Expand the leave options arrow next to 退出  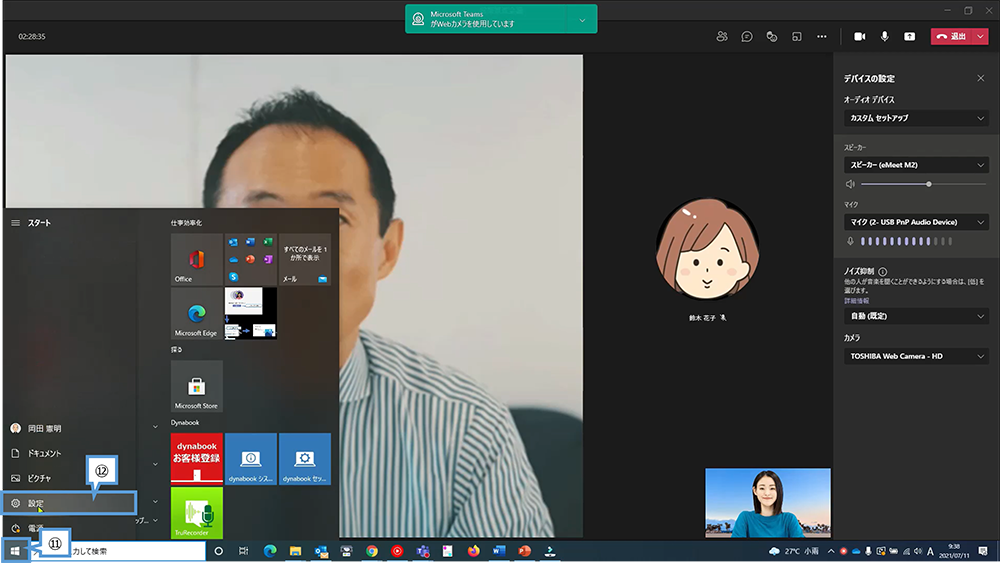point(981,36)
